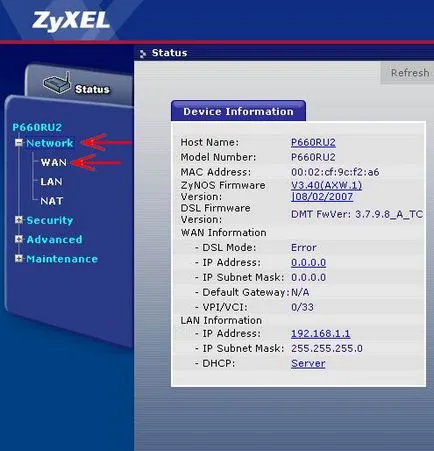This screenshot has height=451, width=434.
Task: Click the DMT FwVer DSL firmware value
Action: coord(357,214)
